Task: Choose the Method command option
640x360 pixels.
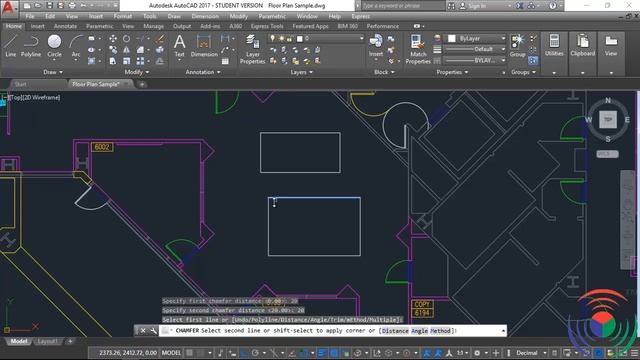Action: pyautogui.click(x=440, y=331)
